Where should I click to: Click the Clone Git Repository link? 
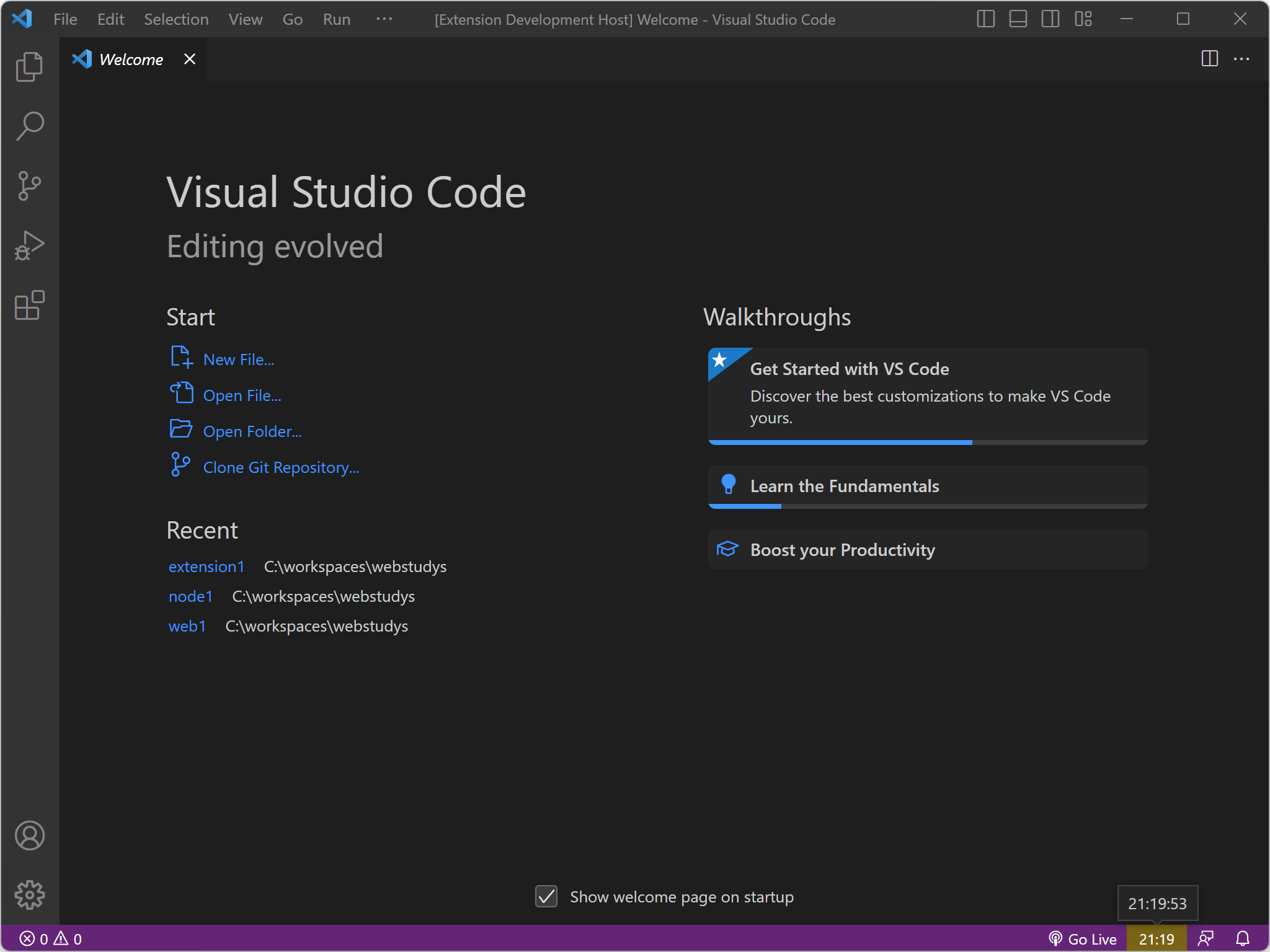[281, 467]
